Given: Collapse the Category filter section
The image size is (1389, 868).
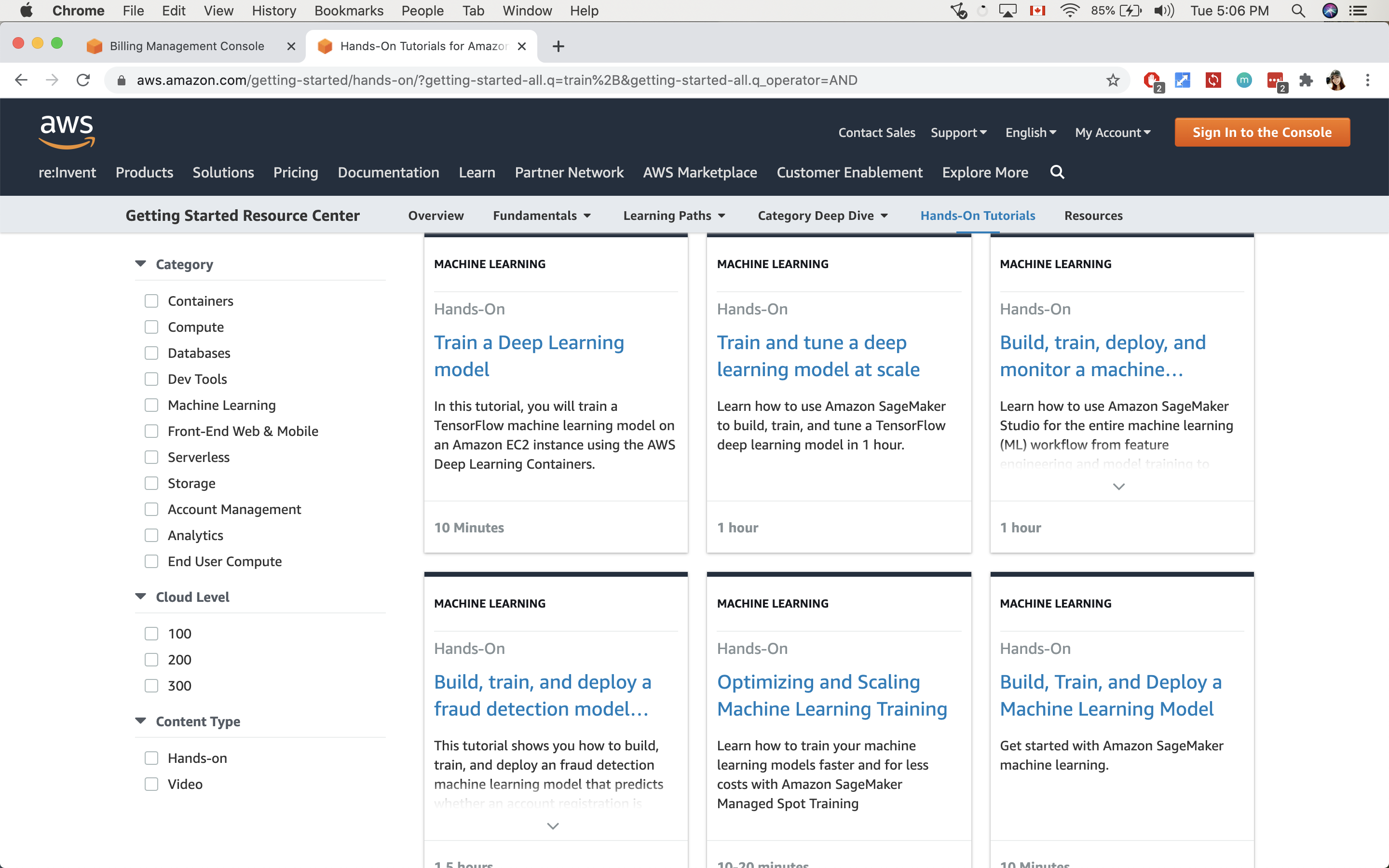Looking at the screenshot, I should point(141,264).
